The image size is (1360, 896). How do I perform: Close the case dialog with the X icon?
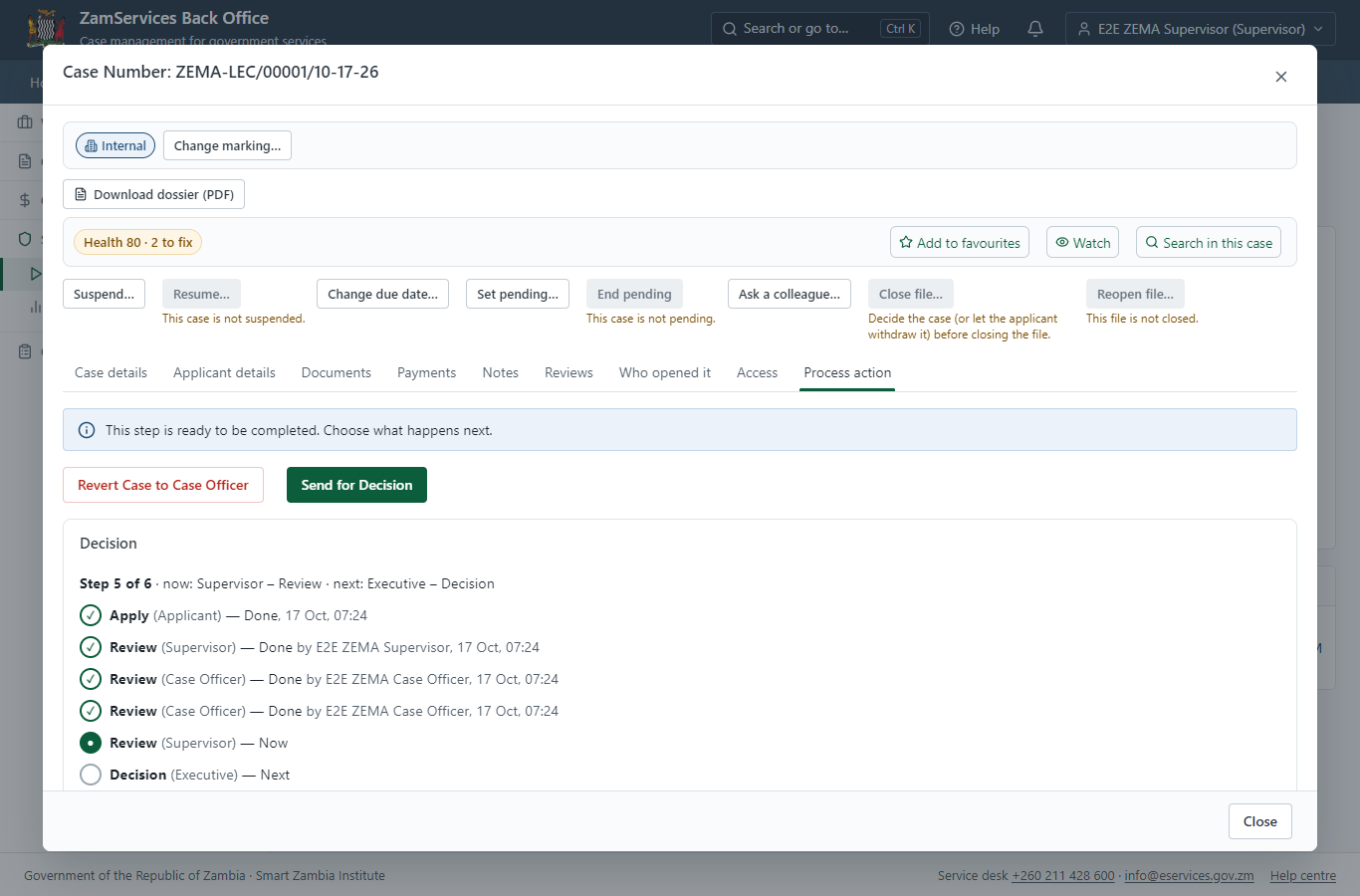[x=1281, y=77]
